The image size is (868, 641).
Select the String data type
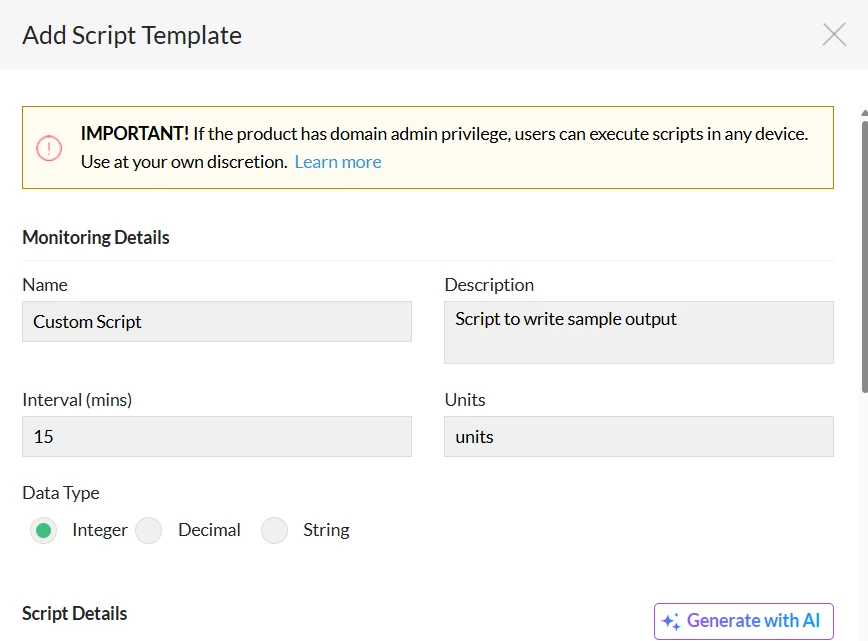coord(275,530)
